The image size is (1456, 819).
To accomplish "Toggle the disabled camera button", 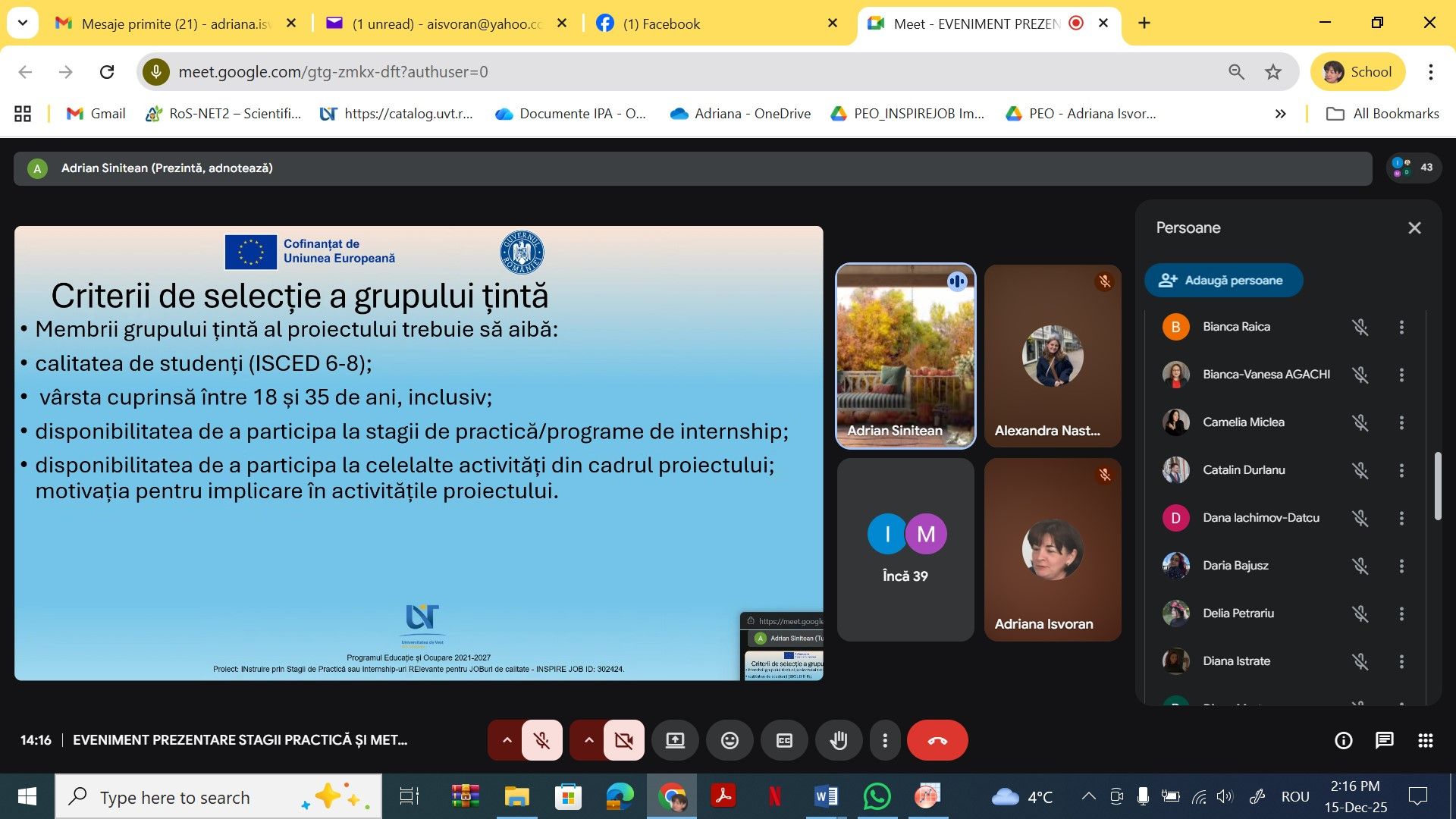I will click(623, 740).
